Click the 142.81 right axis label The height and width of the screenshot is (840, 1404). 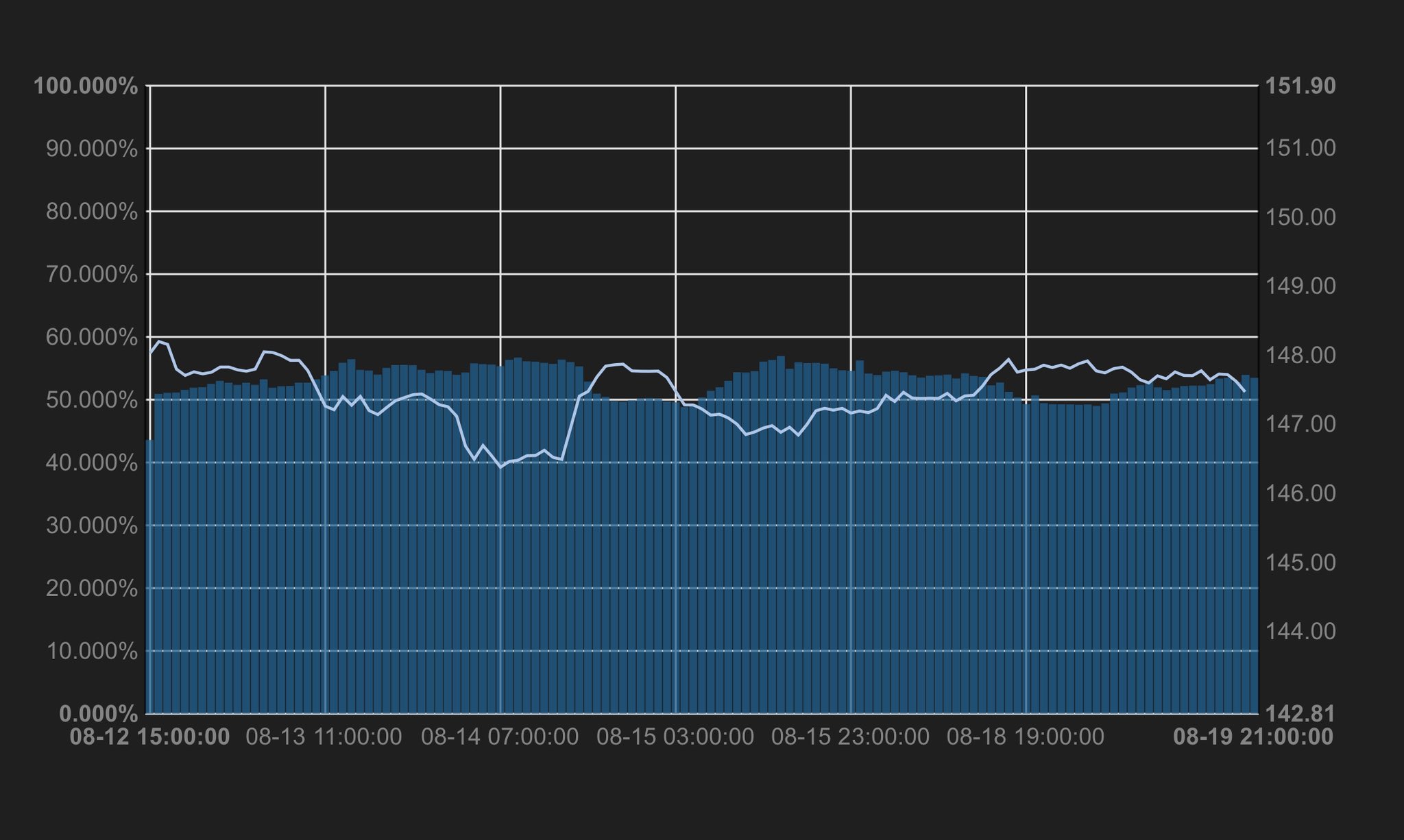(x=1300, y=714)
